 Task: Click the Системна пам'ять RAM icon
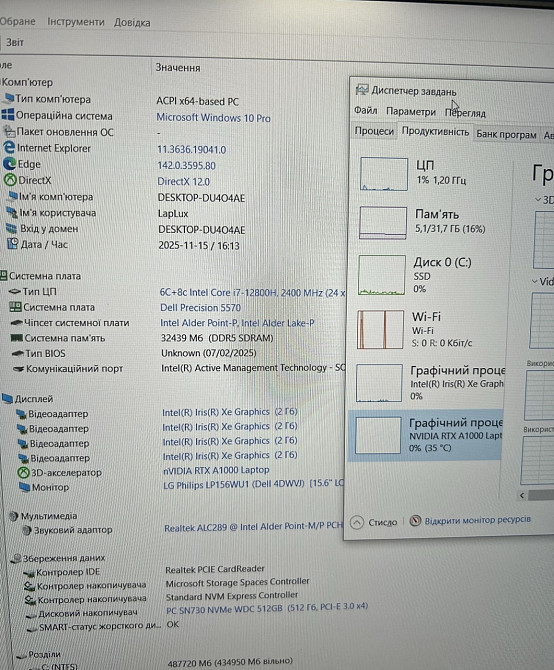(x=17, y=338)
